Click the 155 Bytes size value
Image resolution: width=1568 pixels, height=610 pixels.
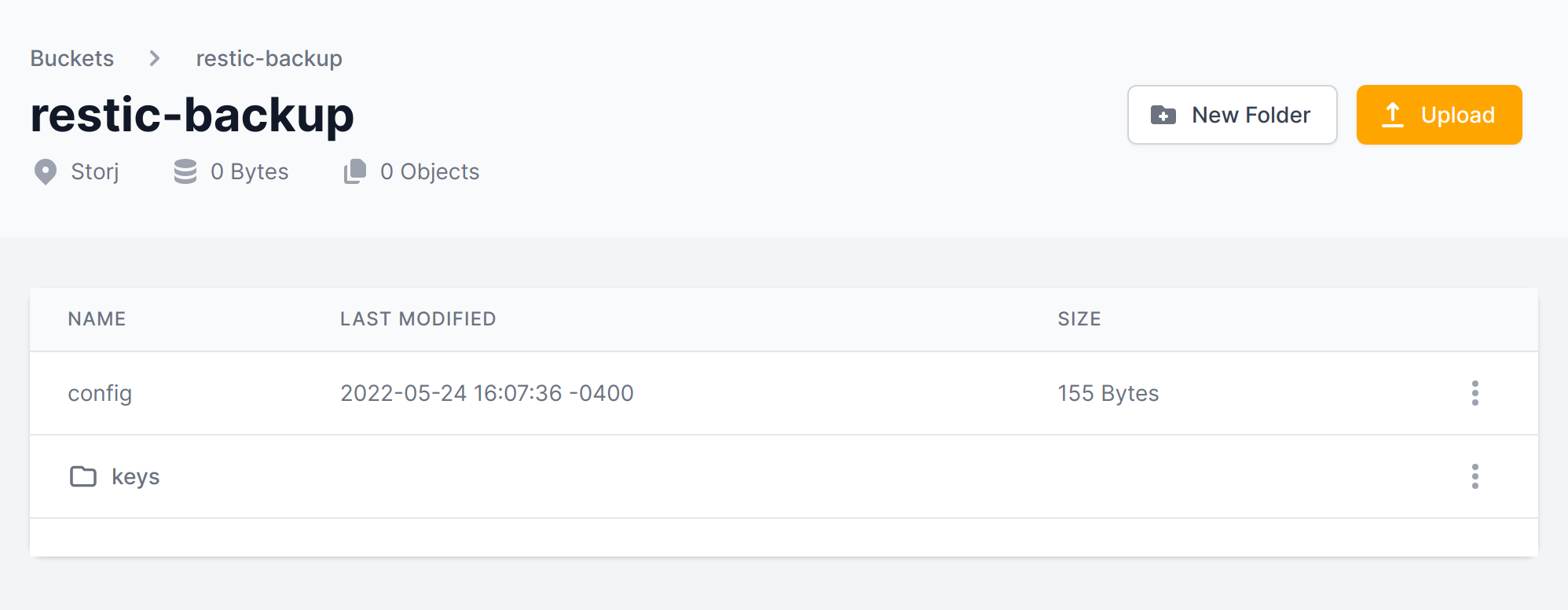pos(1108,393)
